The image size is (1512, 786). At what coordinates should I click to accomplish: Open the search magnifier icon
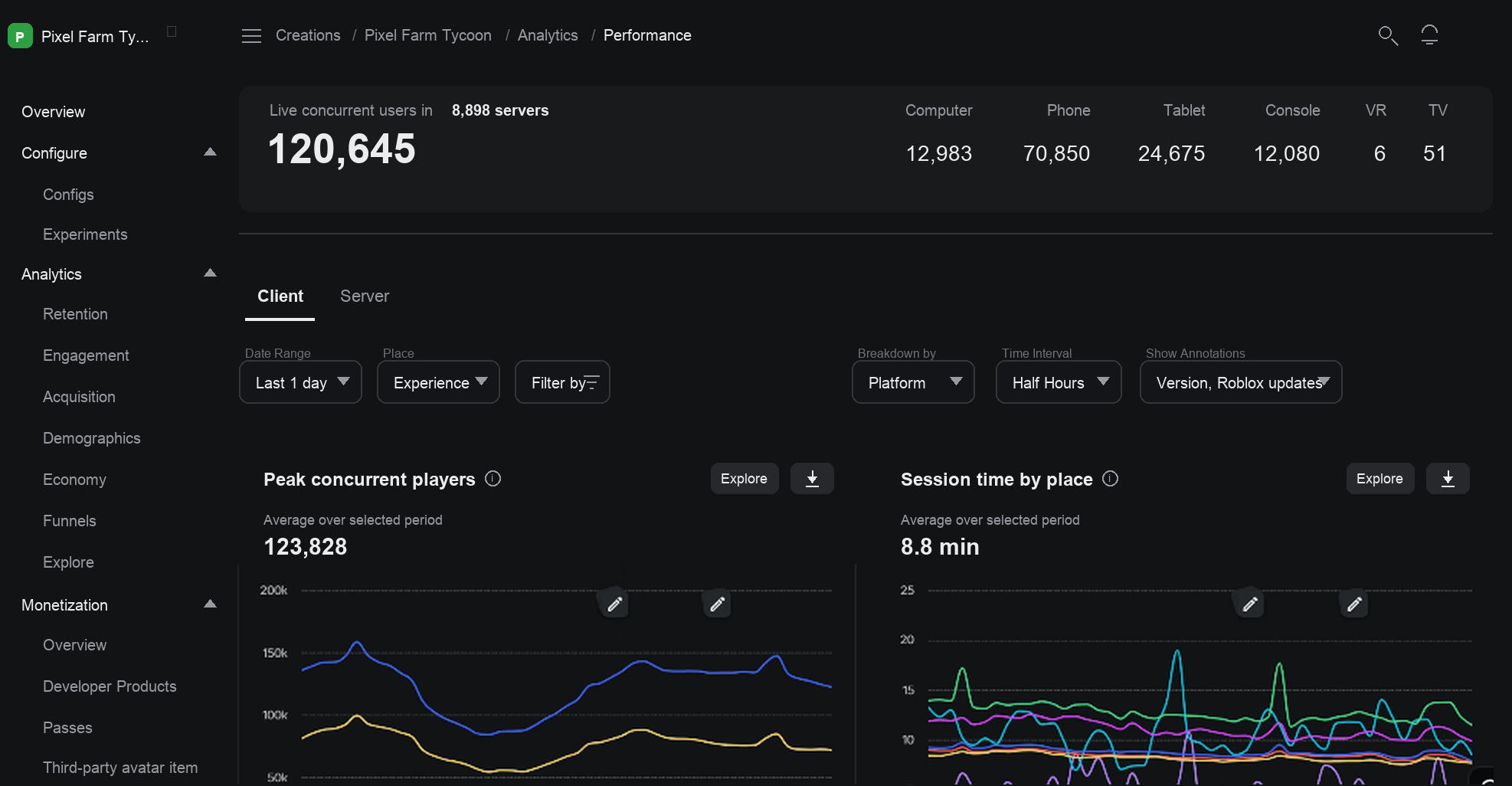point(1388,35)
